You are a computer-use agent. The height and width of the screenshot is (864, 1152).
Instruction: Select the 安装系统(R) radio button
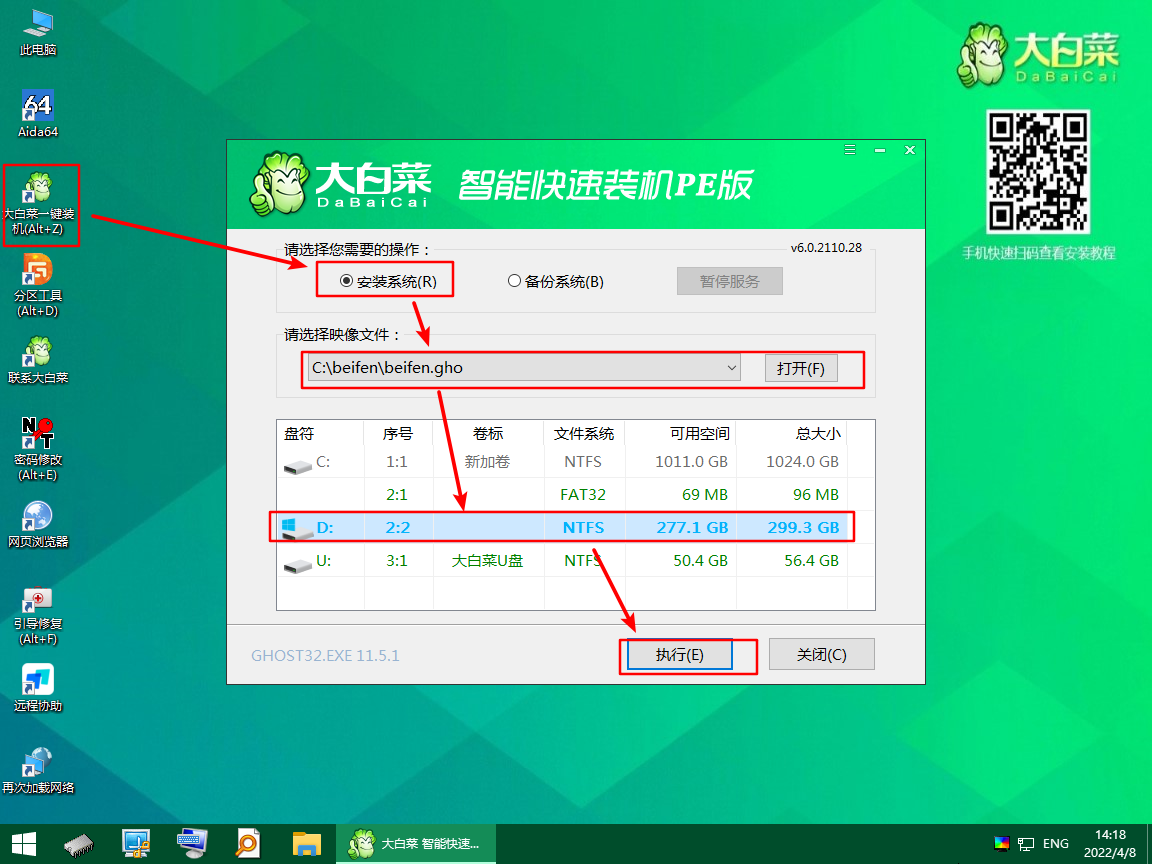coord(389,281)
